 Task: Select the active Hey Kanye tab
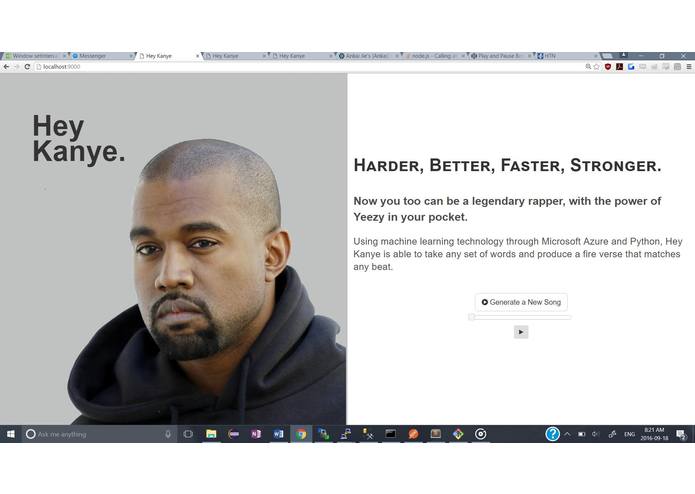[168, 56]
